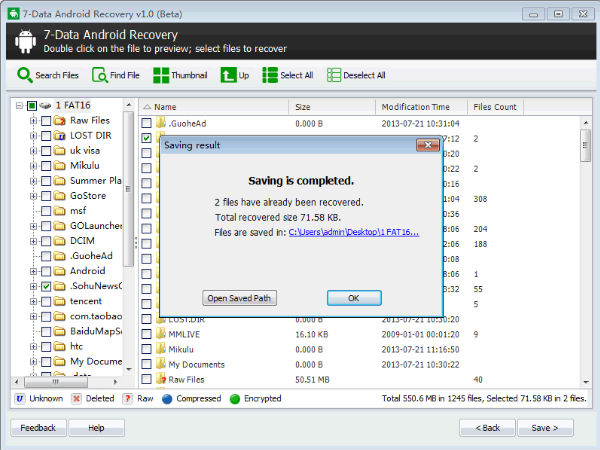Open the saved path link C:\Users\admin\Desktop
Image resolution: width=600 pixels, height=450 pixels.
354,232
